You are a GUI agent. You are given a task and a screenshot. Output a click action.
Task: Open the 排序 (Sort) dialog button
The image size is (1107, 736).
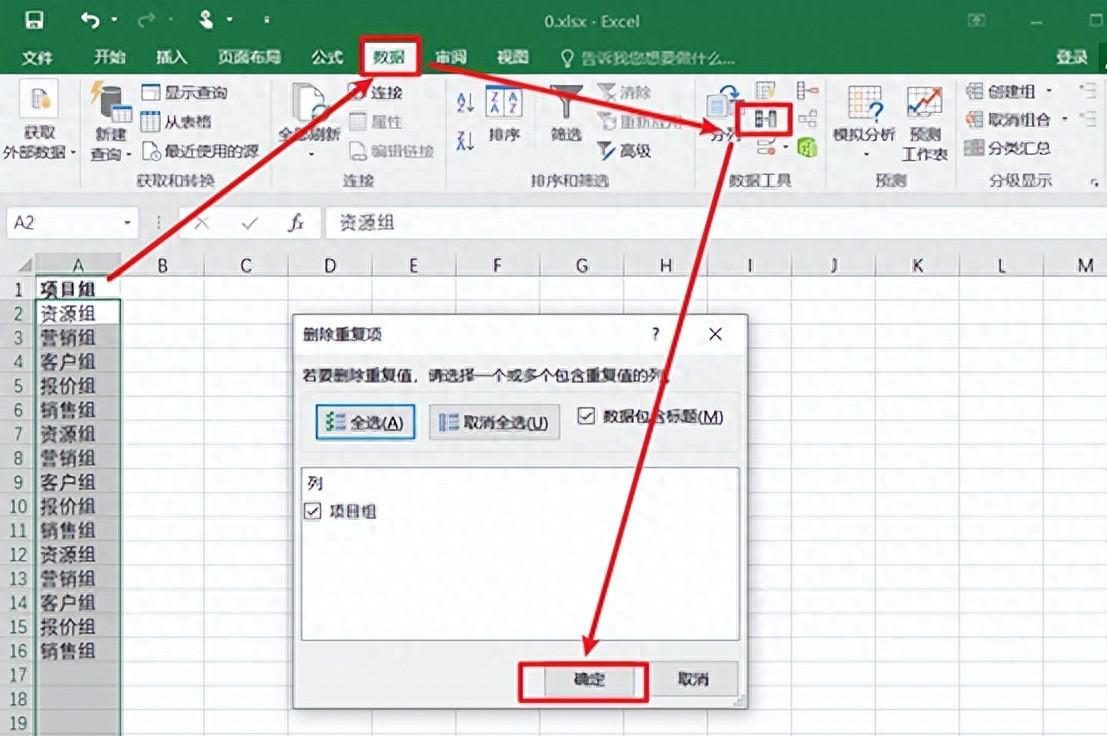(504, 113)
